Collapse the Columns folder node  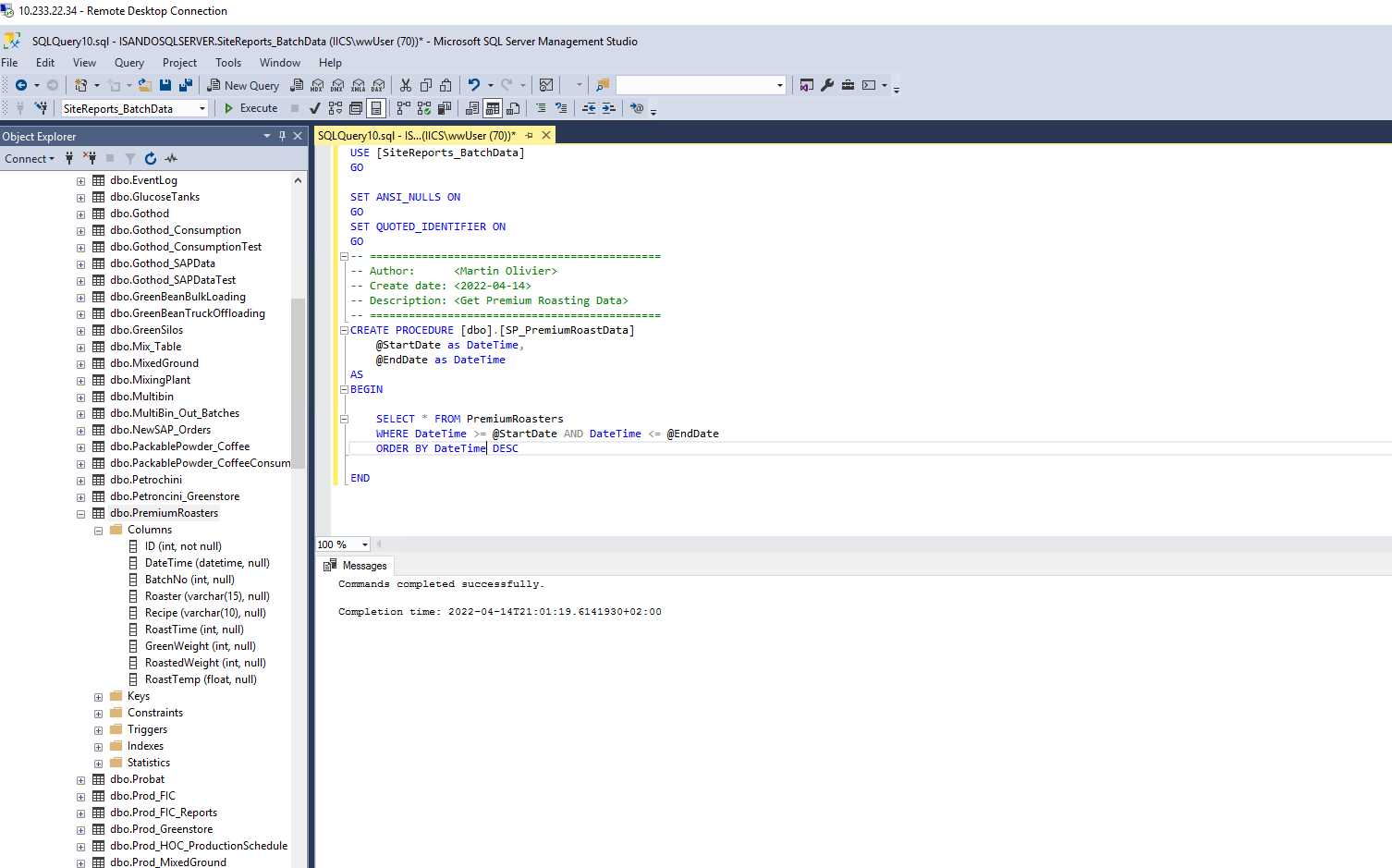point(98,531)
